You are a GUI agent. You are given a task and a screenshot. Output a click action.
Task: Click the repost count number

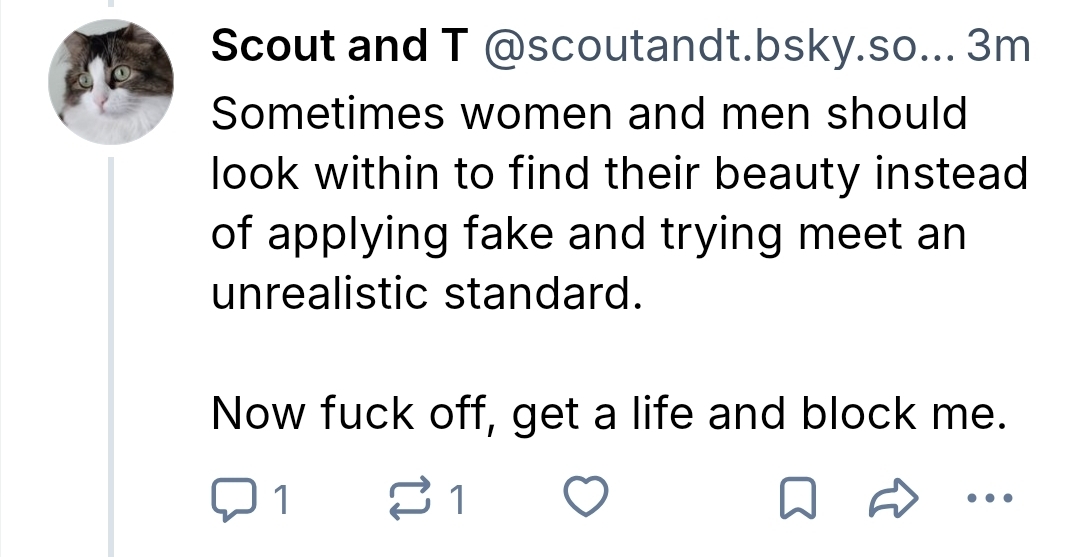pyautogui.click(x=456, y=498)
